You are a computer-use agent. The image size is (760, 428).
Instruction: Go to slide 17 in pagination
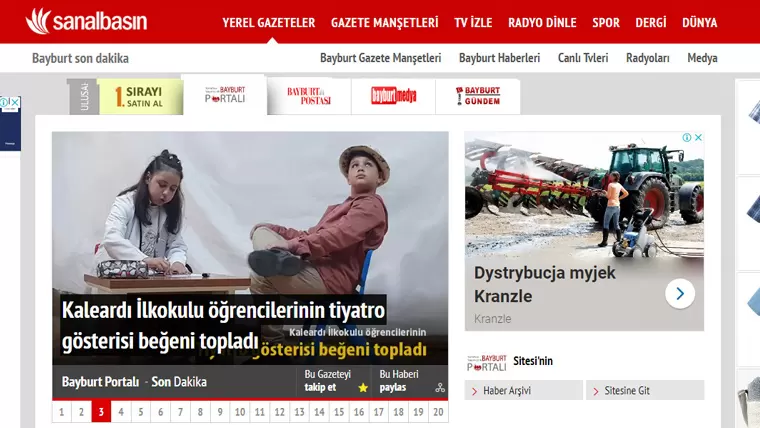[379, 412]
